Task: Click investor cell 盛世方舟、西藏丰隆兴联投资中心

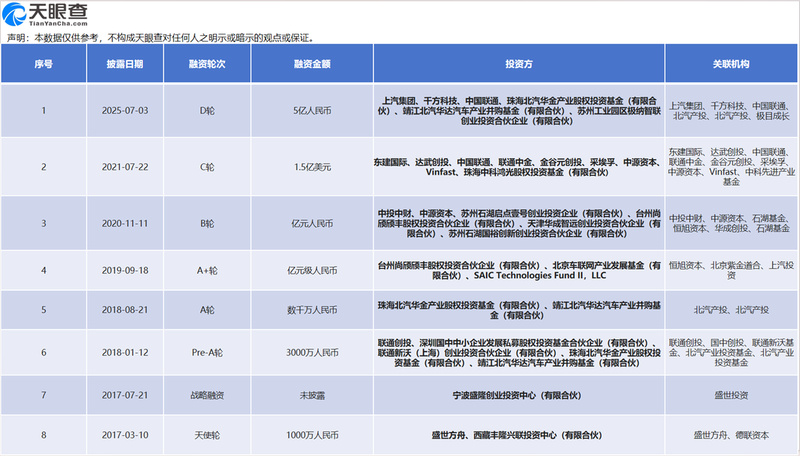Action: [517, 435]
